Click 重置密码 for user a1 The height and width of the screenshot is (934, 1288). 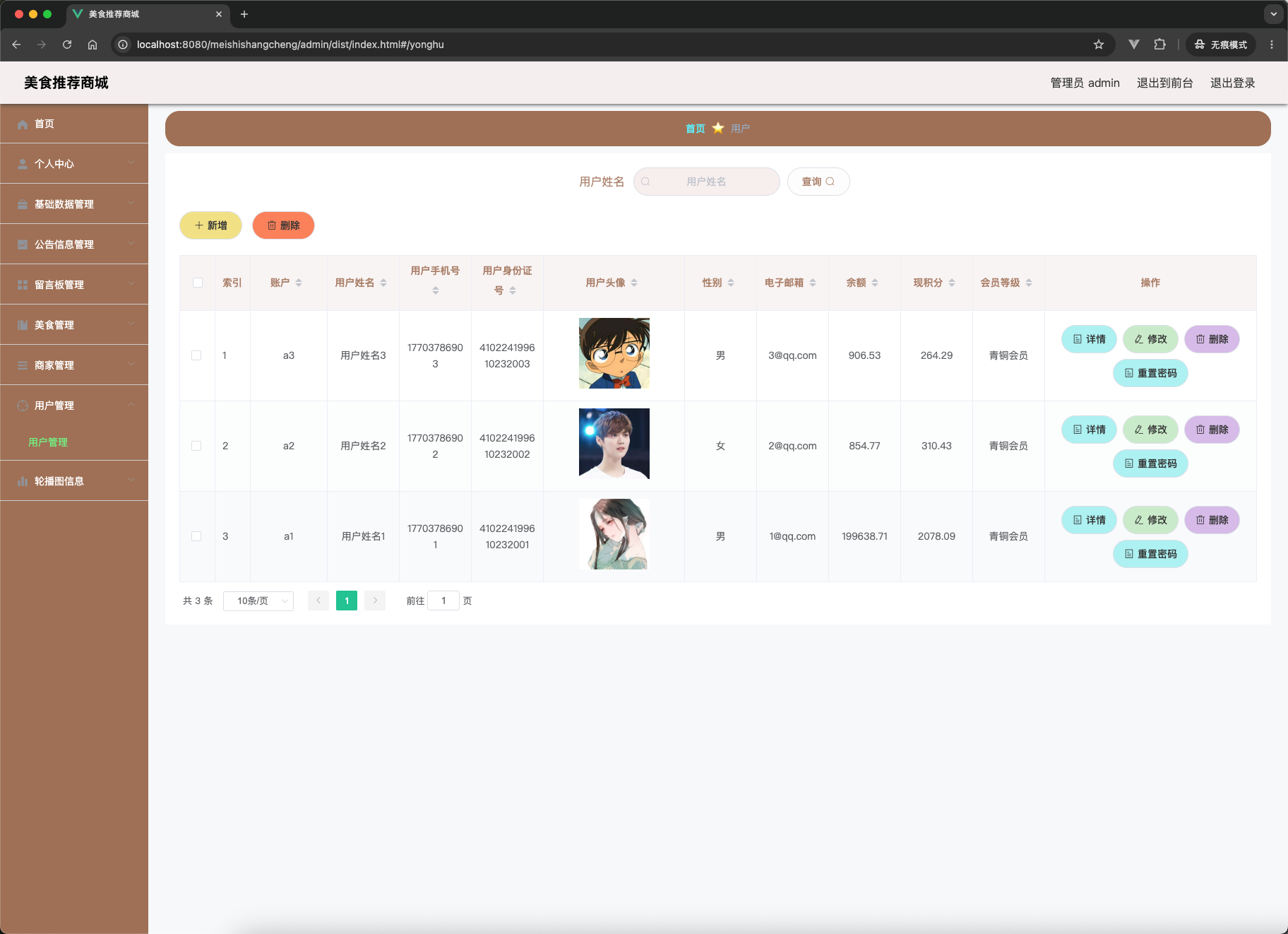(x=1150, y=554)
